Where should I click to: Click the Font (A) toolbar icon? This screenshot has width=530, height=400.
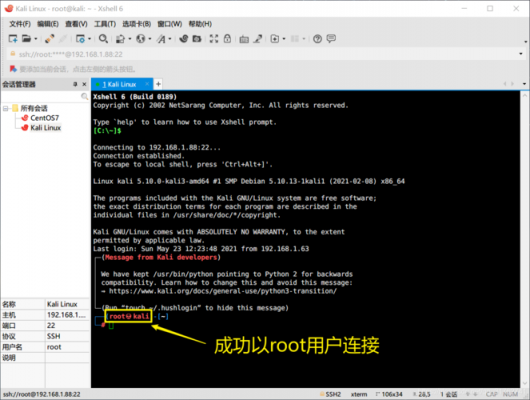(161, 39)
